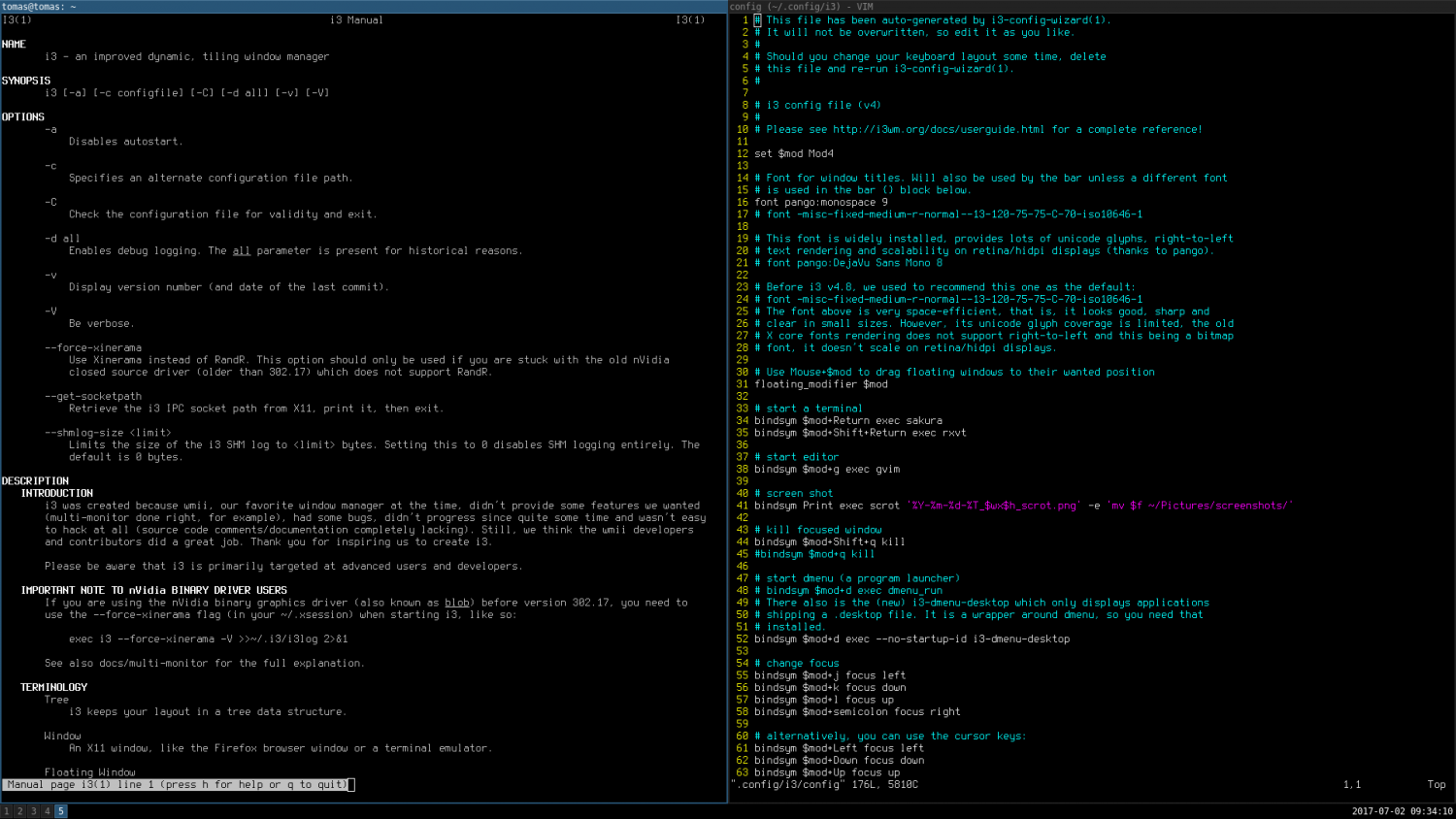Viewport: 1456px width, 819px height.
Task: Click the 'exec i3 --force-xinerama -V' command line
Action: 209,639
